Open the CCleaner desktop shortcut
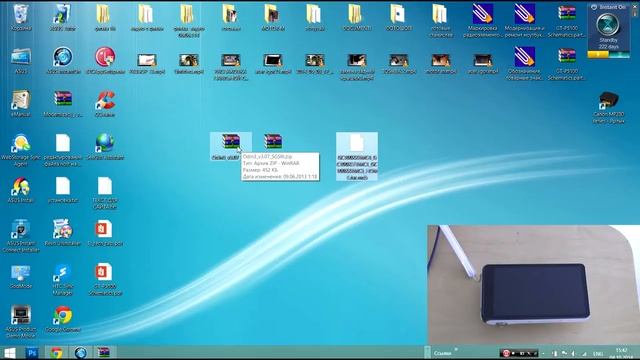 (x=105, y=104)
